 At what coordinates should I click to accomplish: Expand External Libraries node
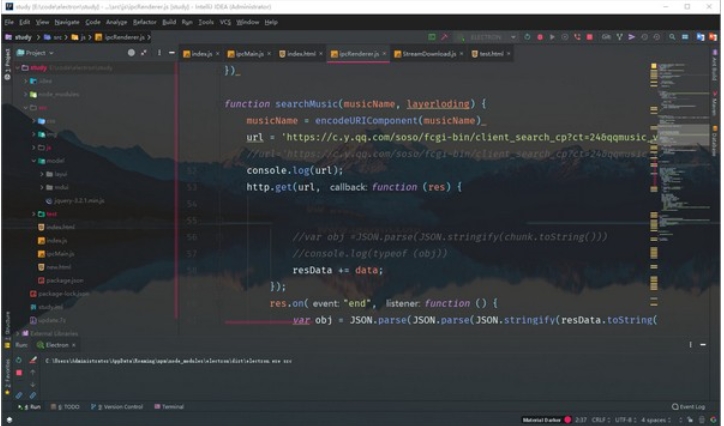pos(18,333)
